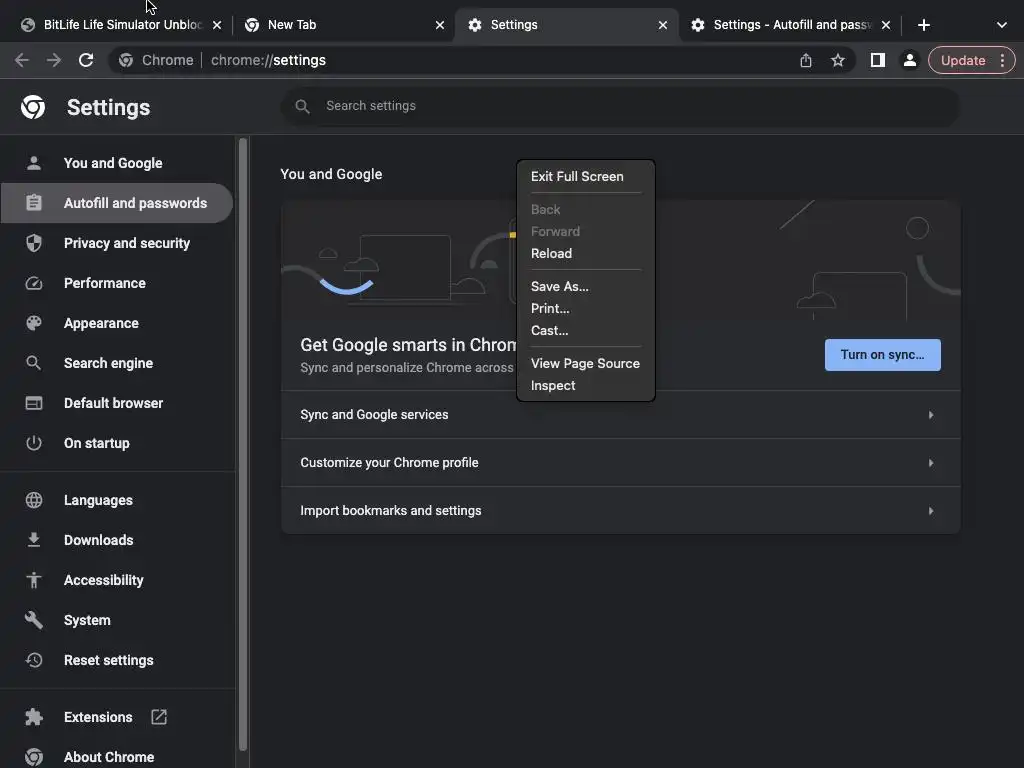Screen dimensions: 1024x768
Task: Open the Privacy and security section
Action: click(126, 243)
